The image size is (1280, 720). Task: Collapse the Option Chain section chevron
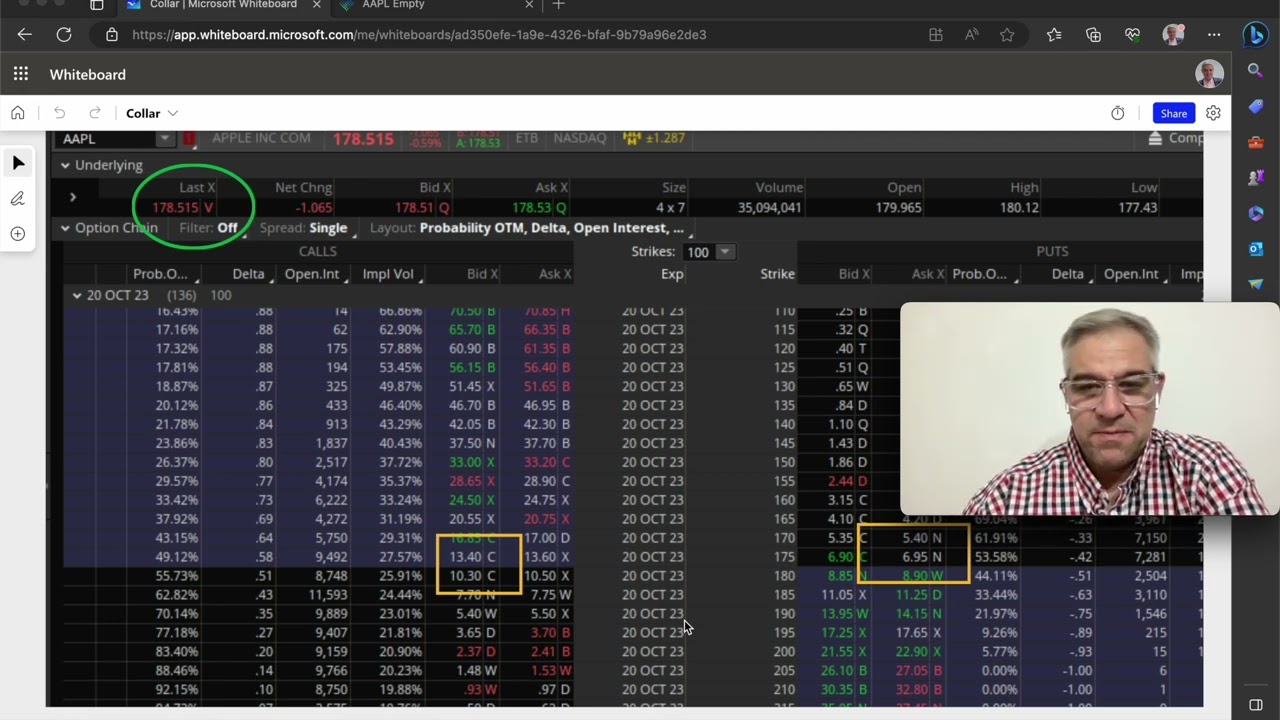[x=65, y=228]
